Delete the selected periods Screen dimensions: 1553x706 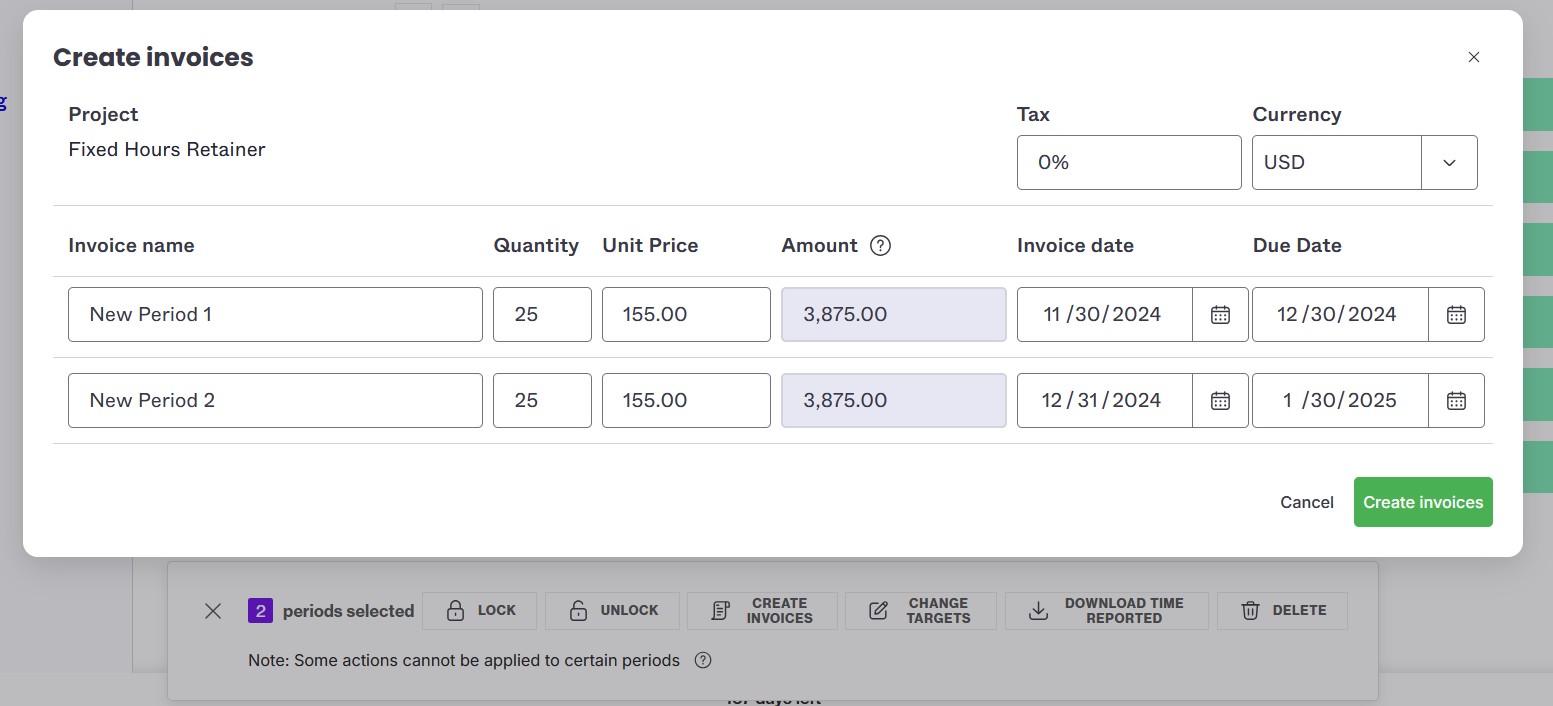coord(1282,611)
